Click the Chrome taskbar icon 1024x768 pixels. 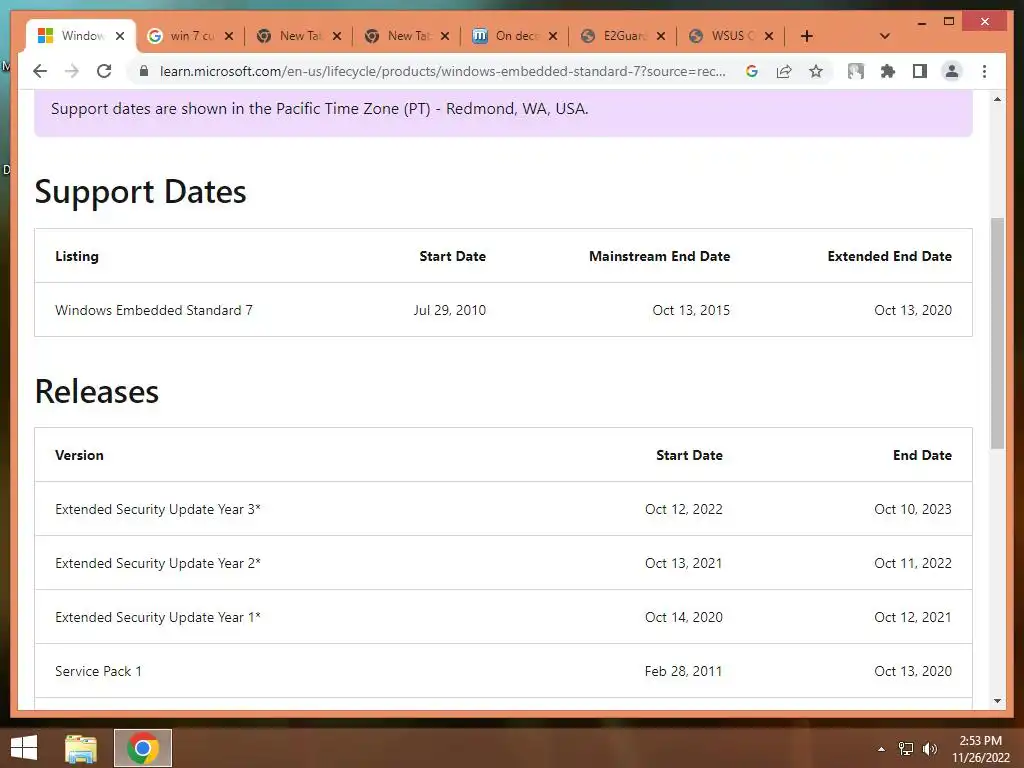143,748
